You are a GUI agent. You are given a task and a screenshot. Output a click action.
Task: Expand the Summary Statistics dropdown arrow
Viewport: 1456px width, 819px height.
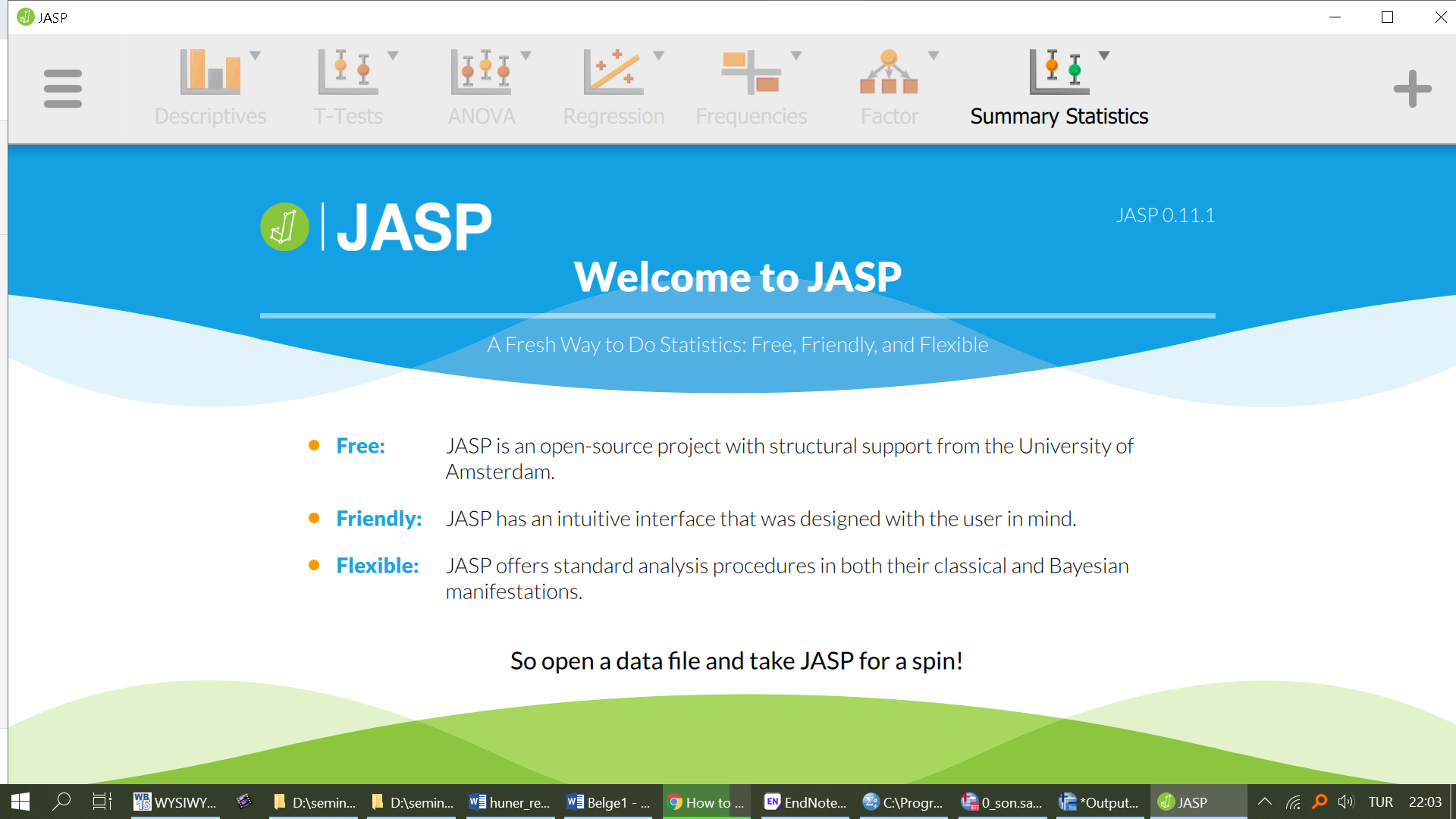1104,55
